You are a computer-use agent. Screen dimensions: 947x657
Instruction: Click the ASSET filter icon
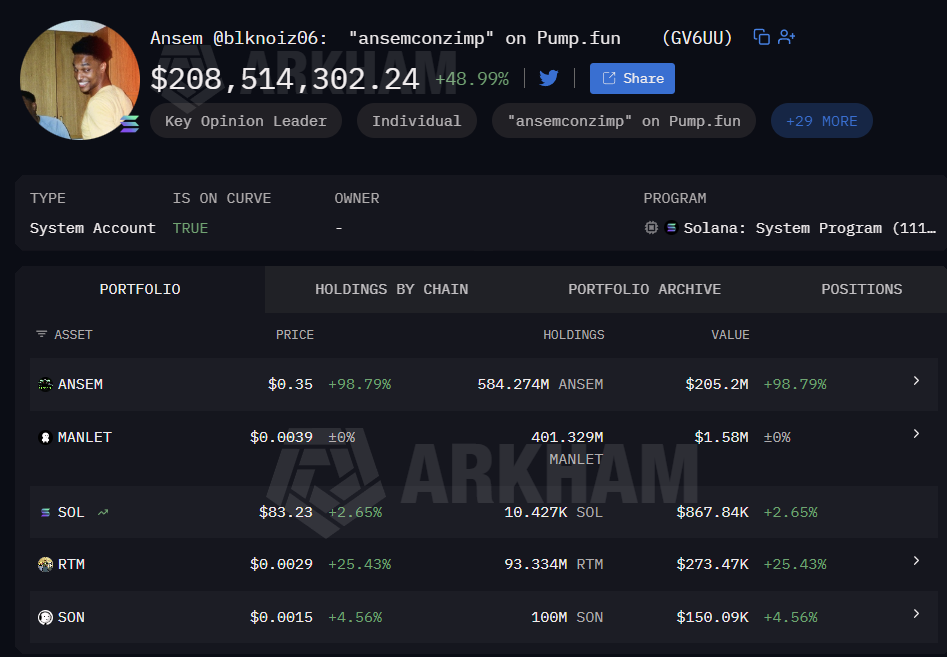point(41,334)
